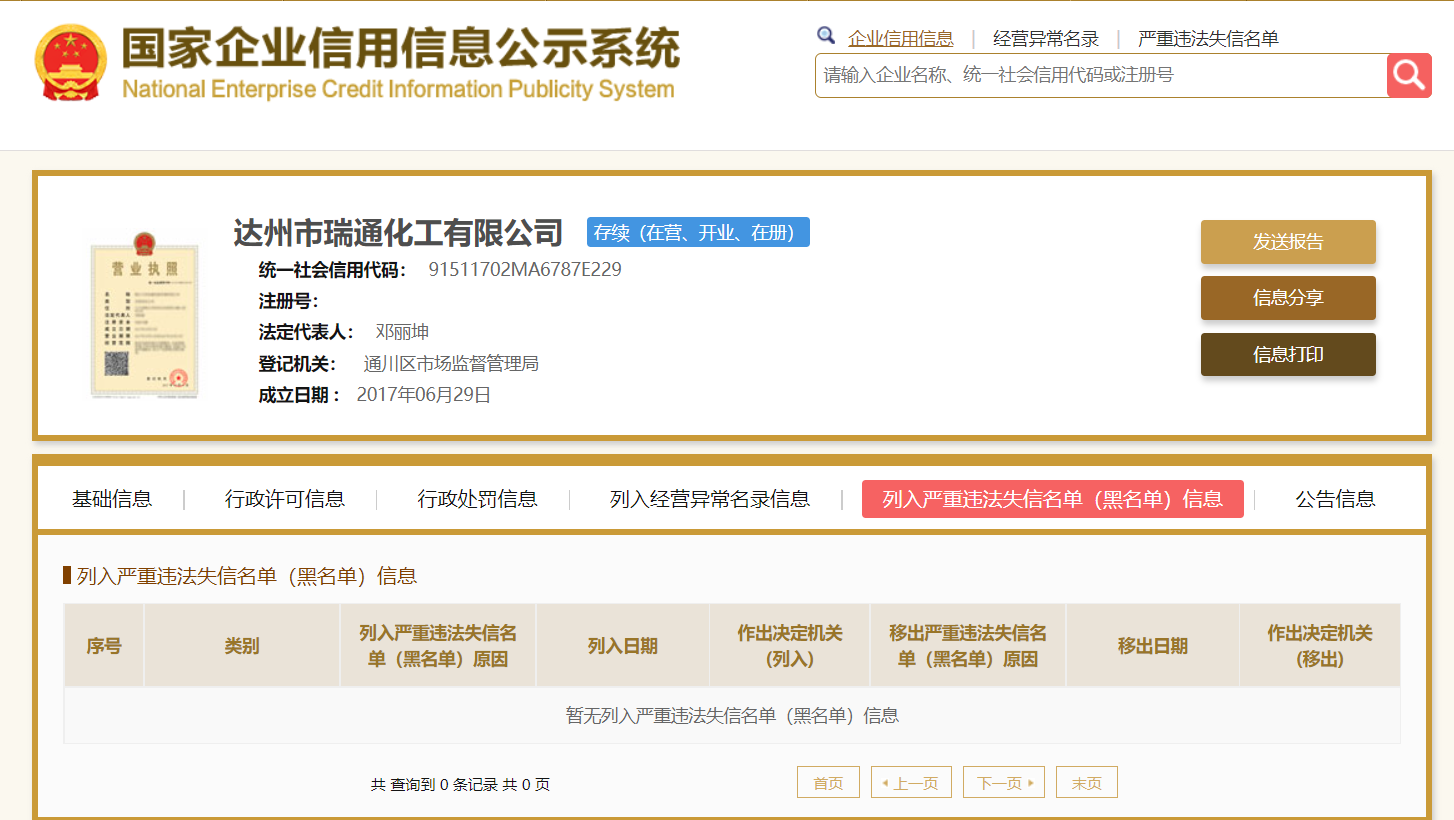Click the empty-result message 暂无列入严重违法失信名单（黑名单）信息
This screenshot has width=1454, height=820.
click(732, 716)
